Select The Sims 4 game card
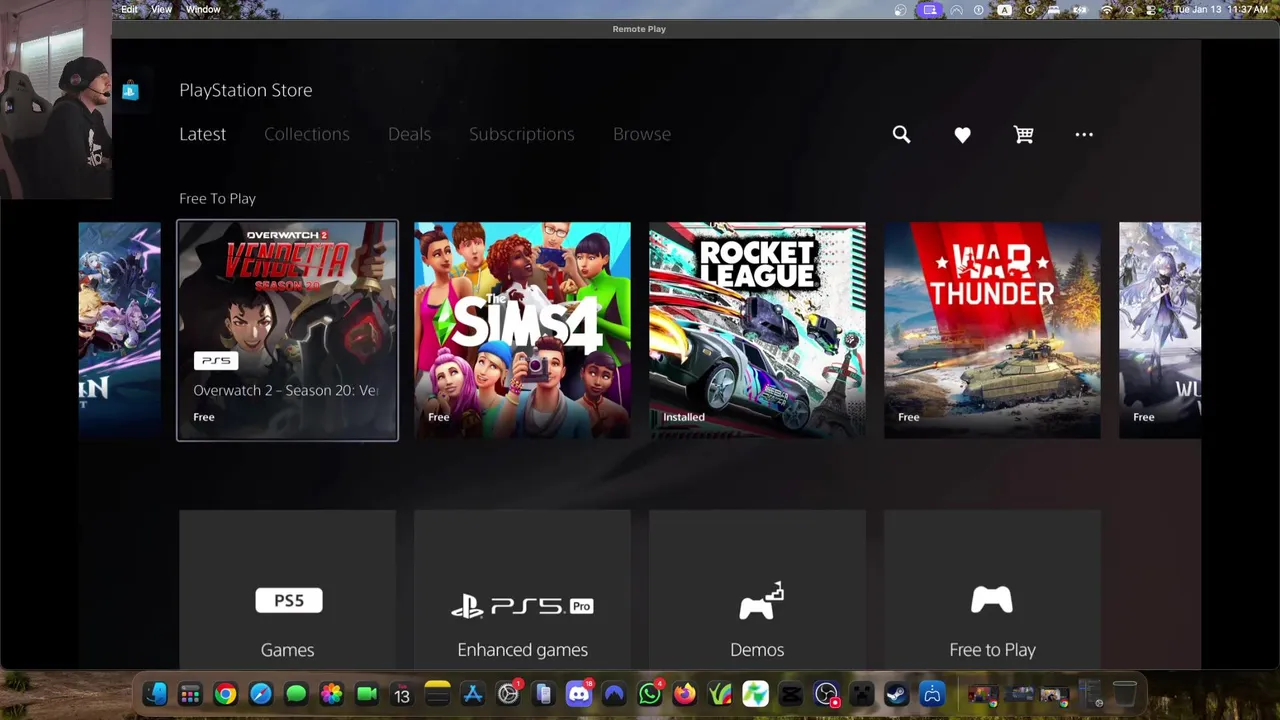 coord(522,330)
